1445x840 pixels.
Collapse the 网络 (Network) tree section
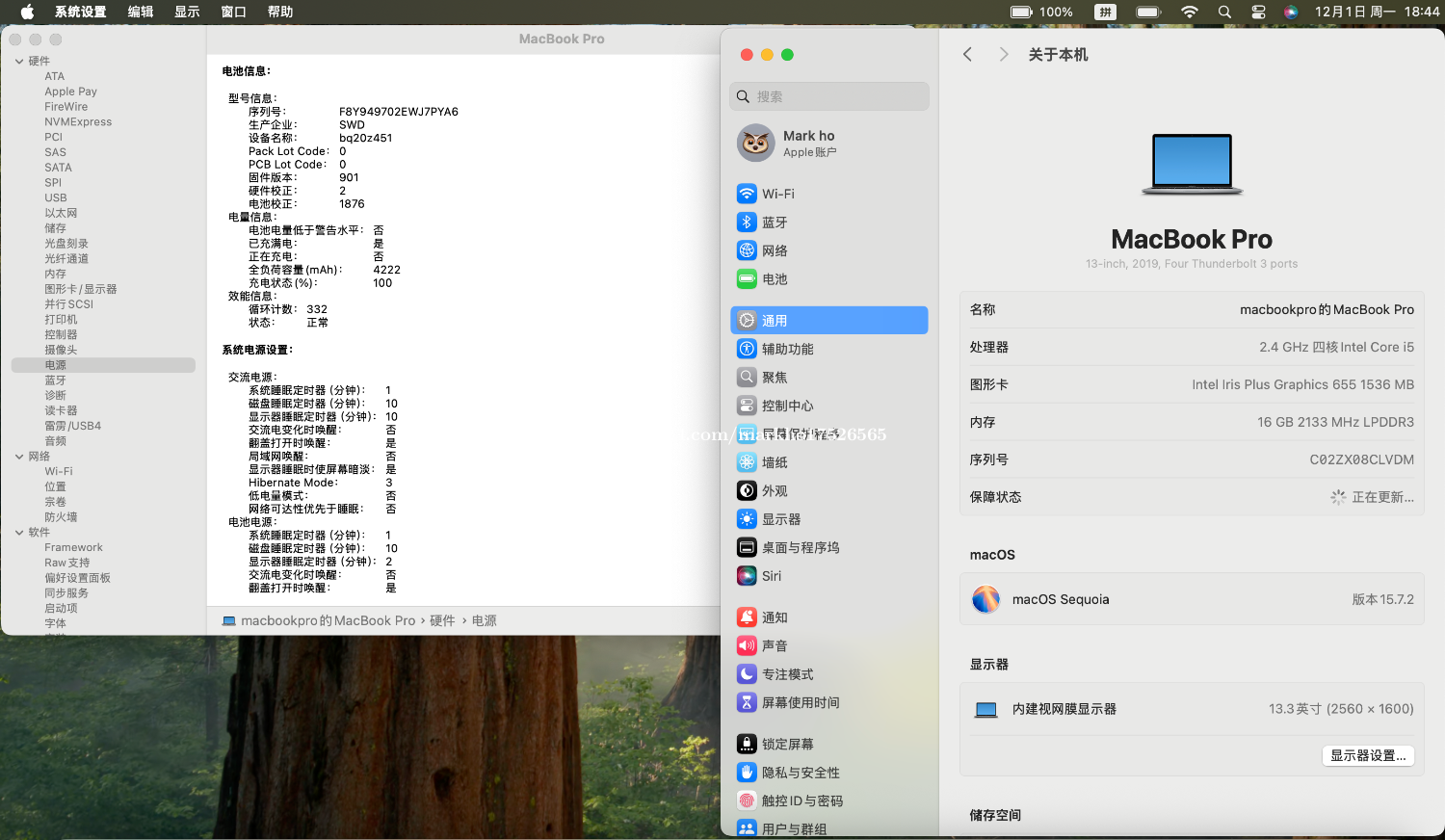pyautogui.click(x=19, y=457)
